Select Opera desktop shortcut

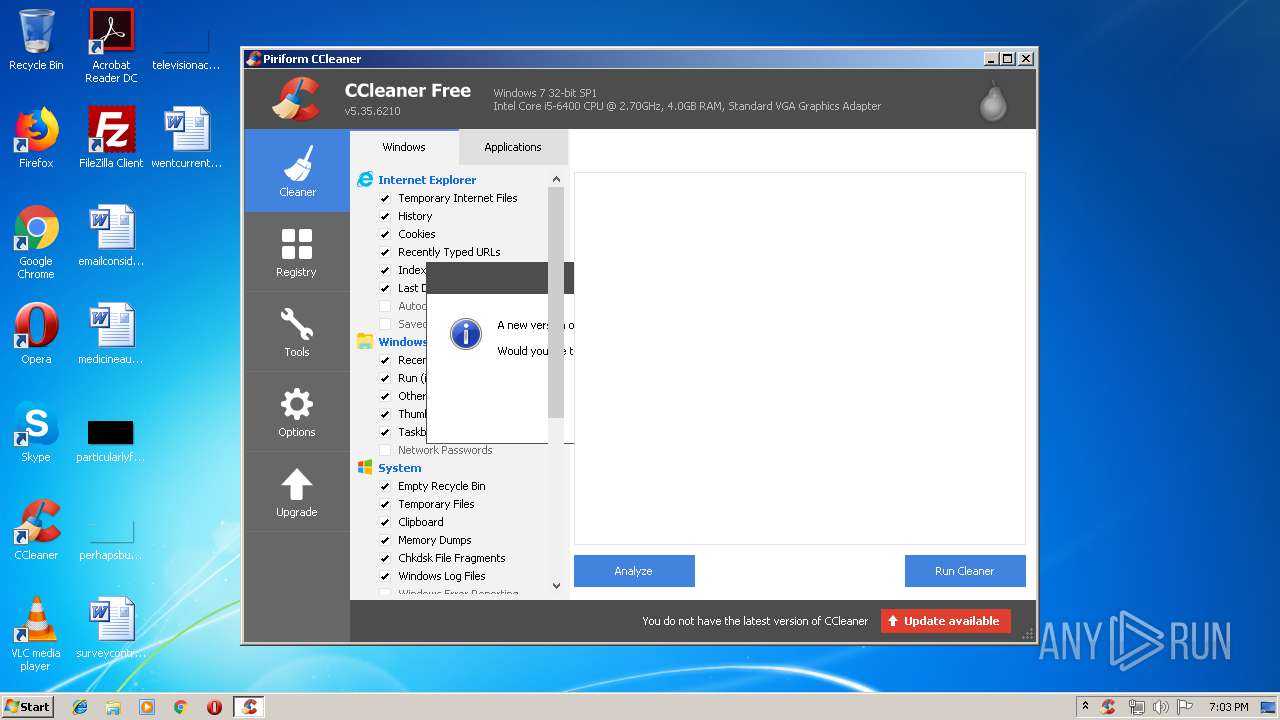pyautogui.click(x=36, y=334)
